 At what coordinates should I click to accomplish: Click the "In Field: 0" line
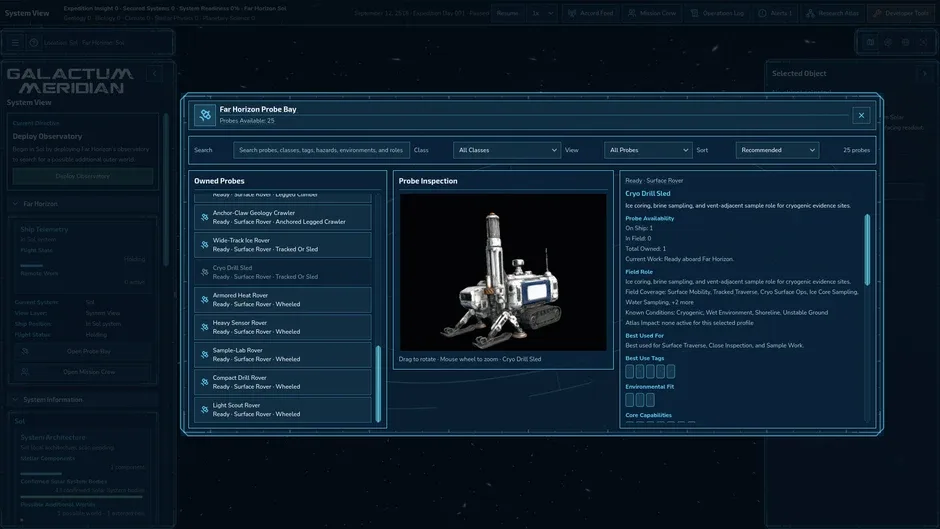[x=638, y=238]
